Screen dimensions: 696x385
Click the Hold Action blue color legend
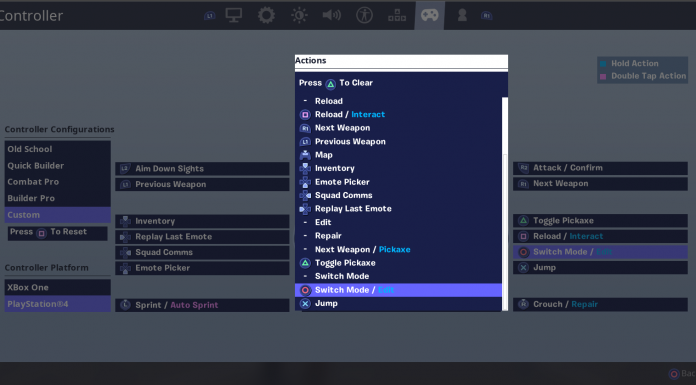pyautogui.click(x=603, y=64)
